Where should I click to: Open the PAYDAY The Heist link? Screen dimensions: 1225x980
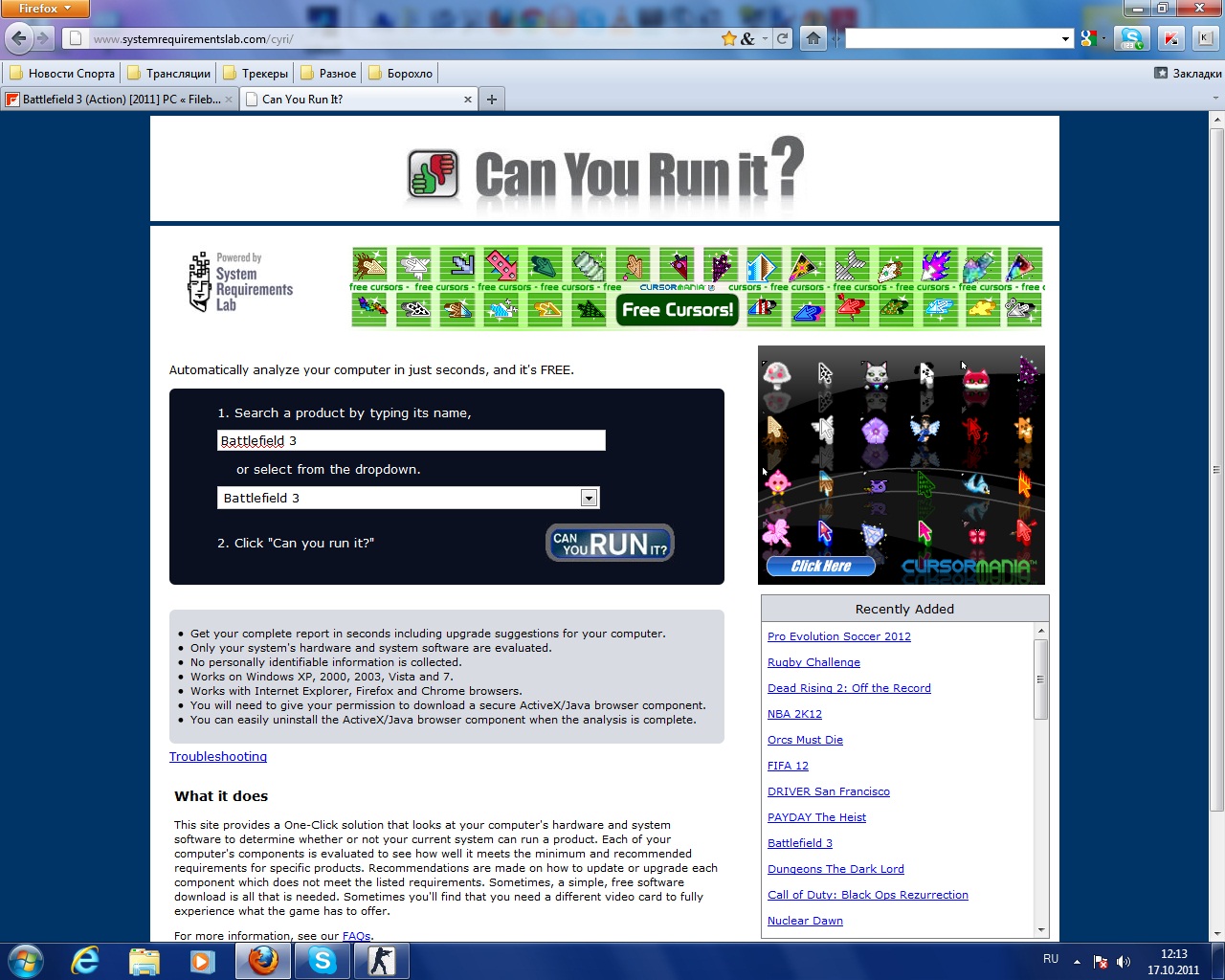[x=816, y=817]
